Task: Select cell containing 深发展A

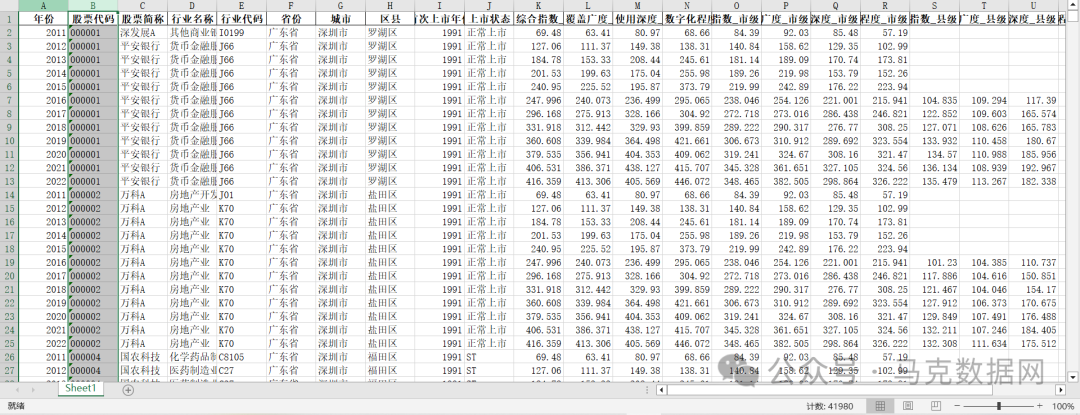Action: (x=143, y=32)
